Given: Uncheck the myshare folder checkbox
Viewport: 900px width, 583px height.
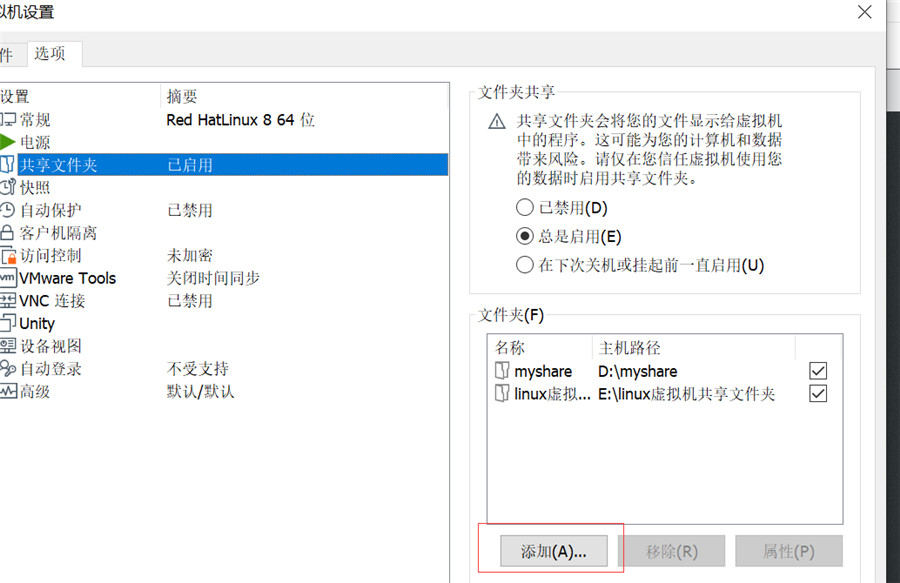Looking at the screenshot, I should click(x=818, y=371).
